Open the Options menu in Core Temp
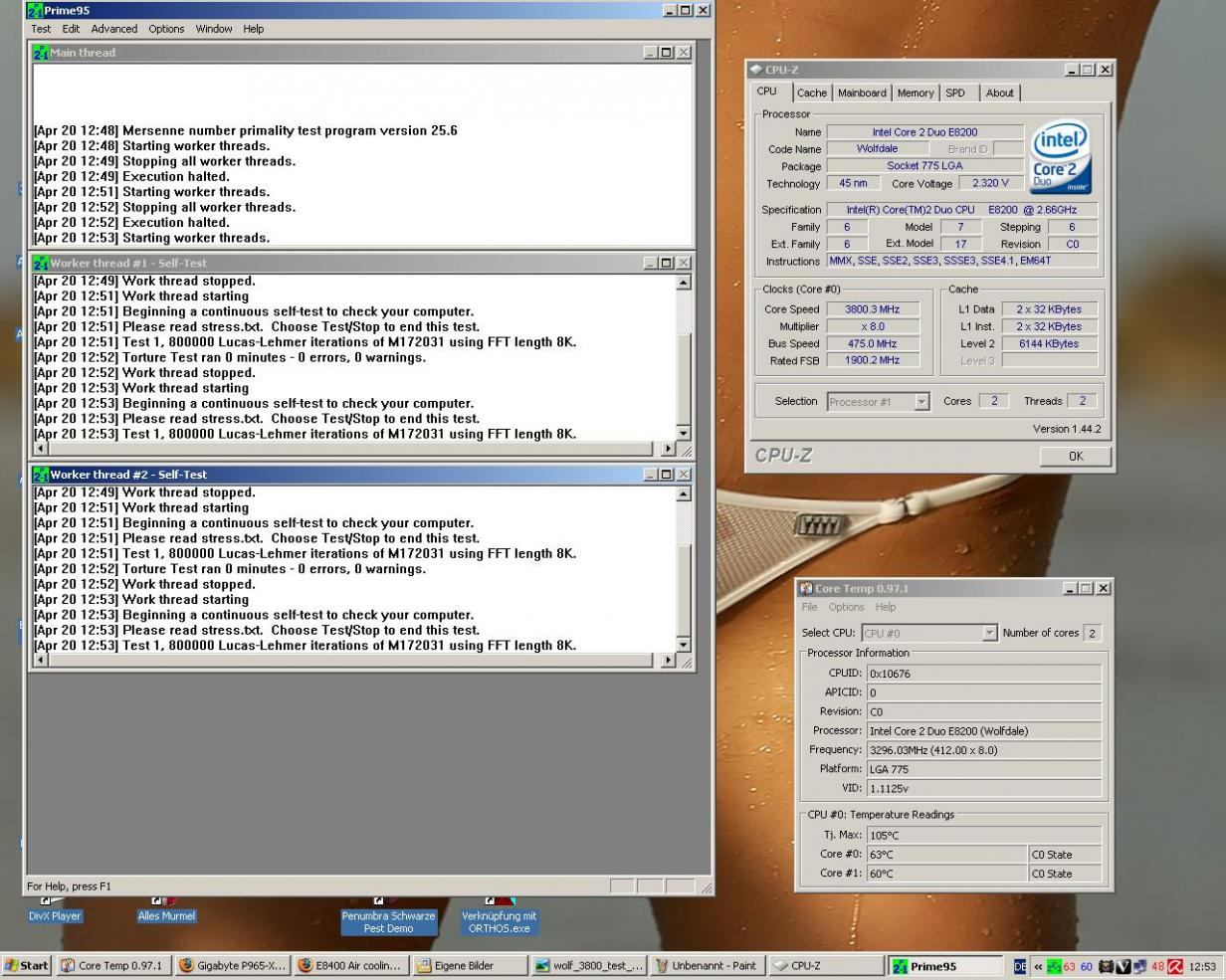 [x=846, y=607]
